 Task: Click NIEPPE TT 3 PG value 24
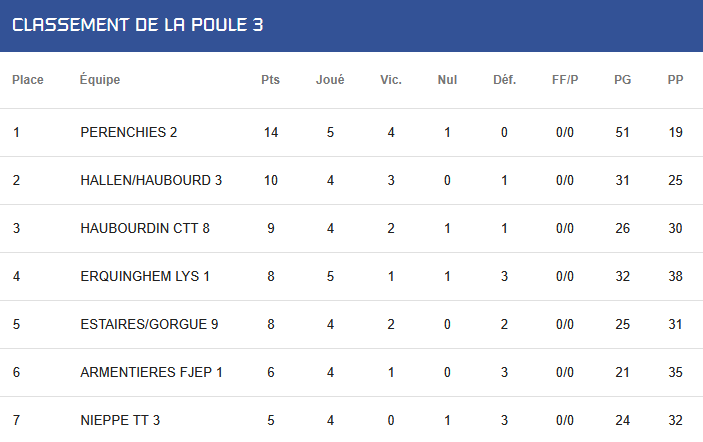(622, 420)
